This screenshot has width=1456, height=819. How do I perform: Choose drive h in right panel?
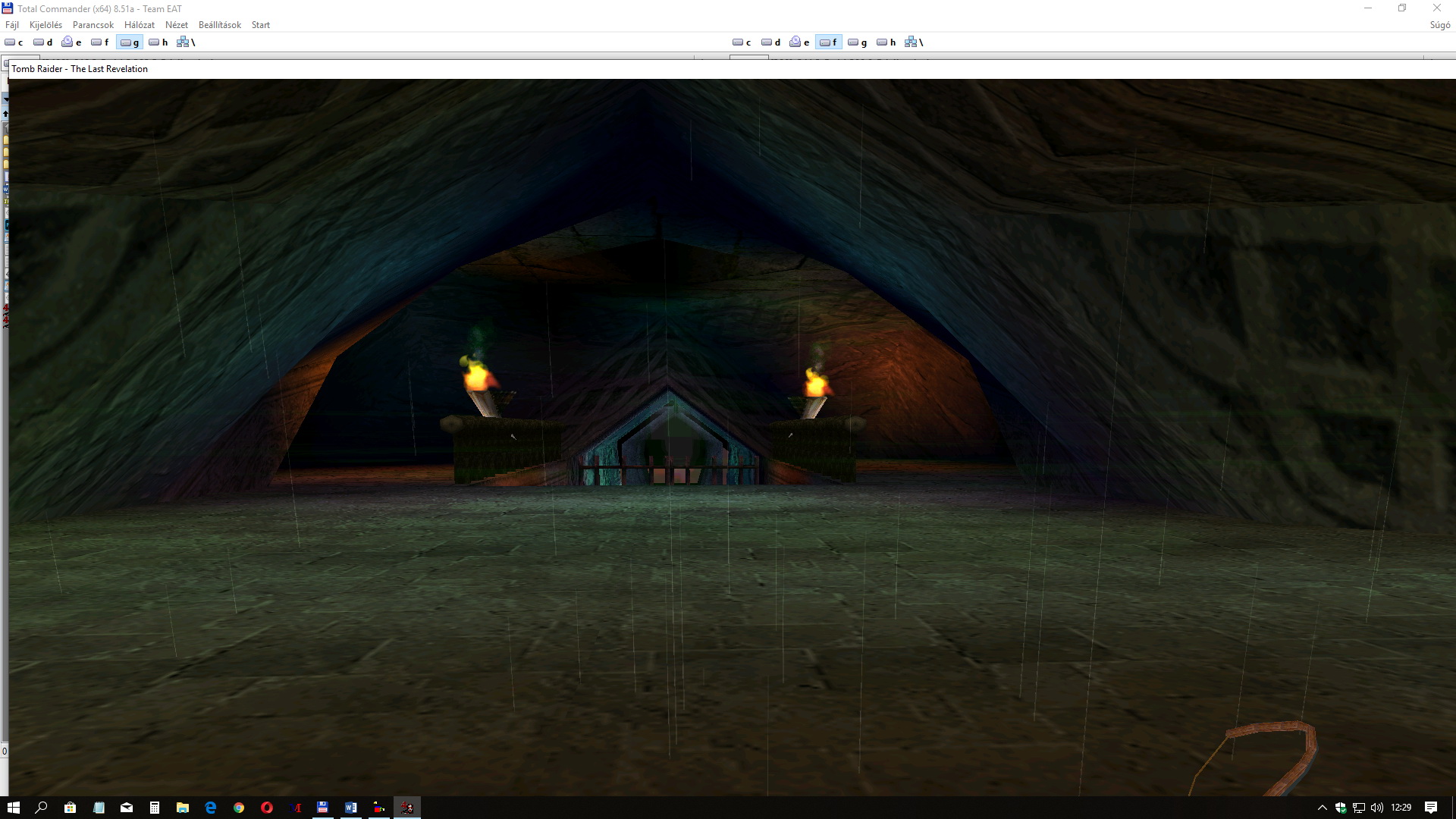[886, 42]
